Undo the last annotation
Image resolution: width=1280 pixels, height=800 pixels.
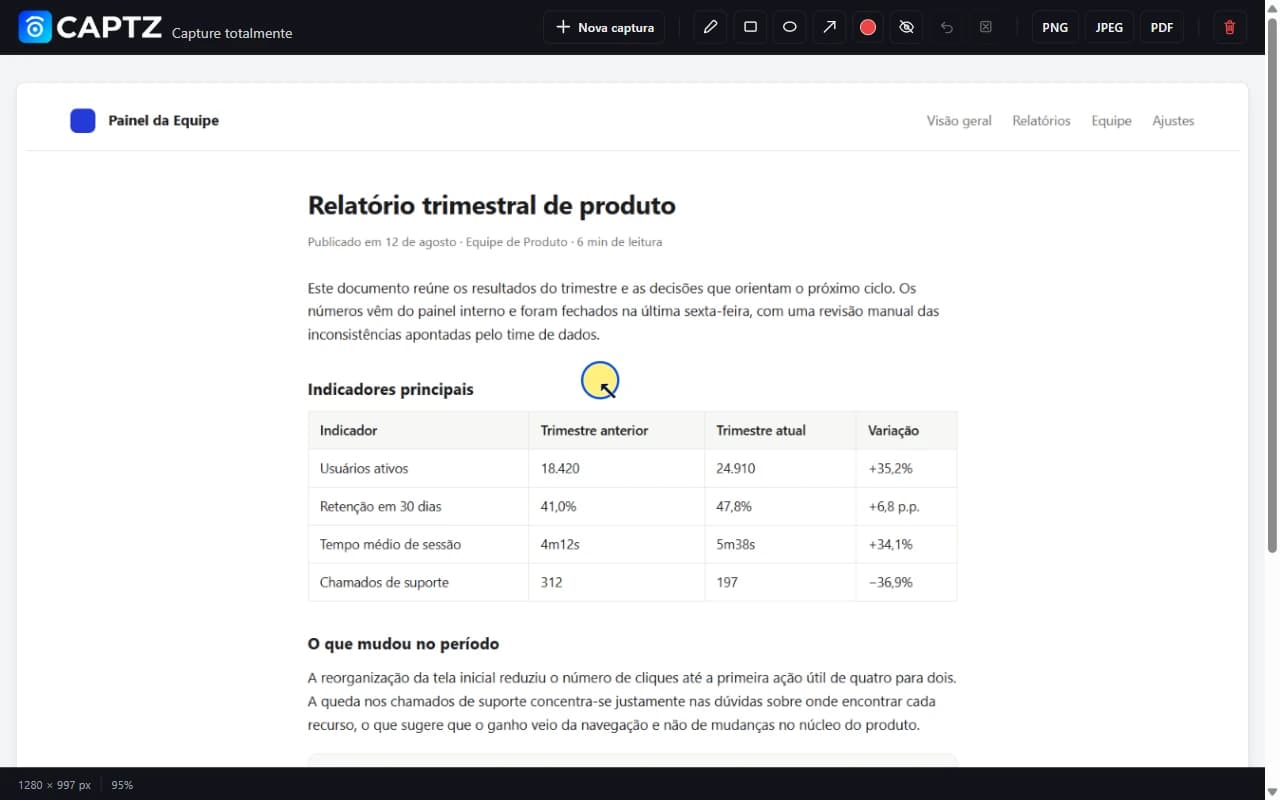(x=947, y=27)
